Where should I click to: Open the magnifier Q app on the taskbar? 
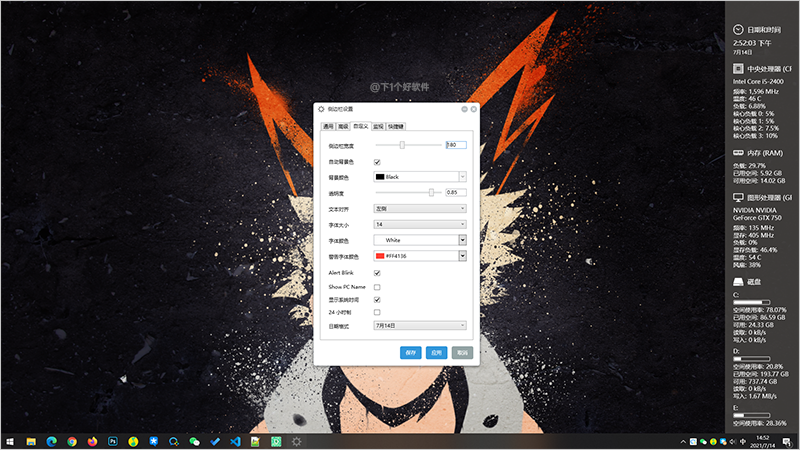(x=174, y=442)
